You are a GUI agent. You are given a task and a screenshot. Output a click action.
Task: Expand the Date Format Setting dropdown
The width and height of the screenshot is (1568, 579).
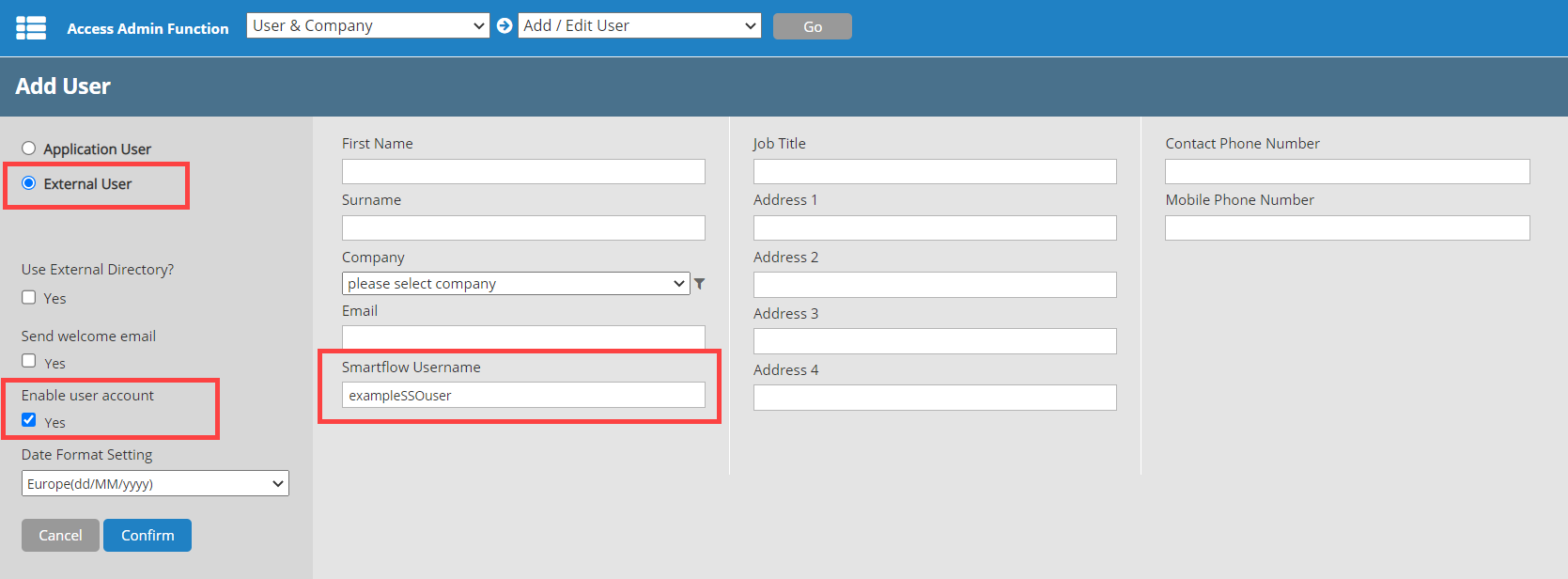pyautogui.click(x=155, y=483)
